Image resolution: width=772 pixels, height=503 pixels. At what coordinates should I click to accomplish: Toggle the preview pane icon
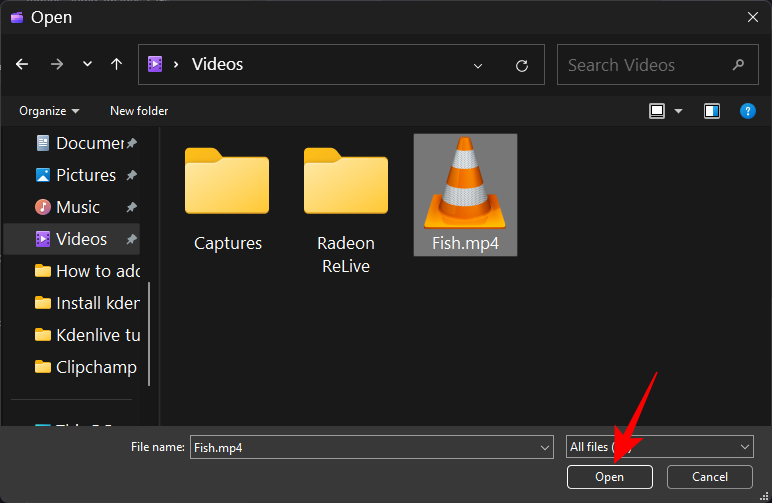[x=711, y=111]
